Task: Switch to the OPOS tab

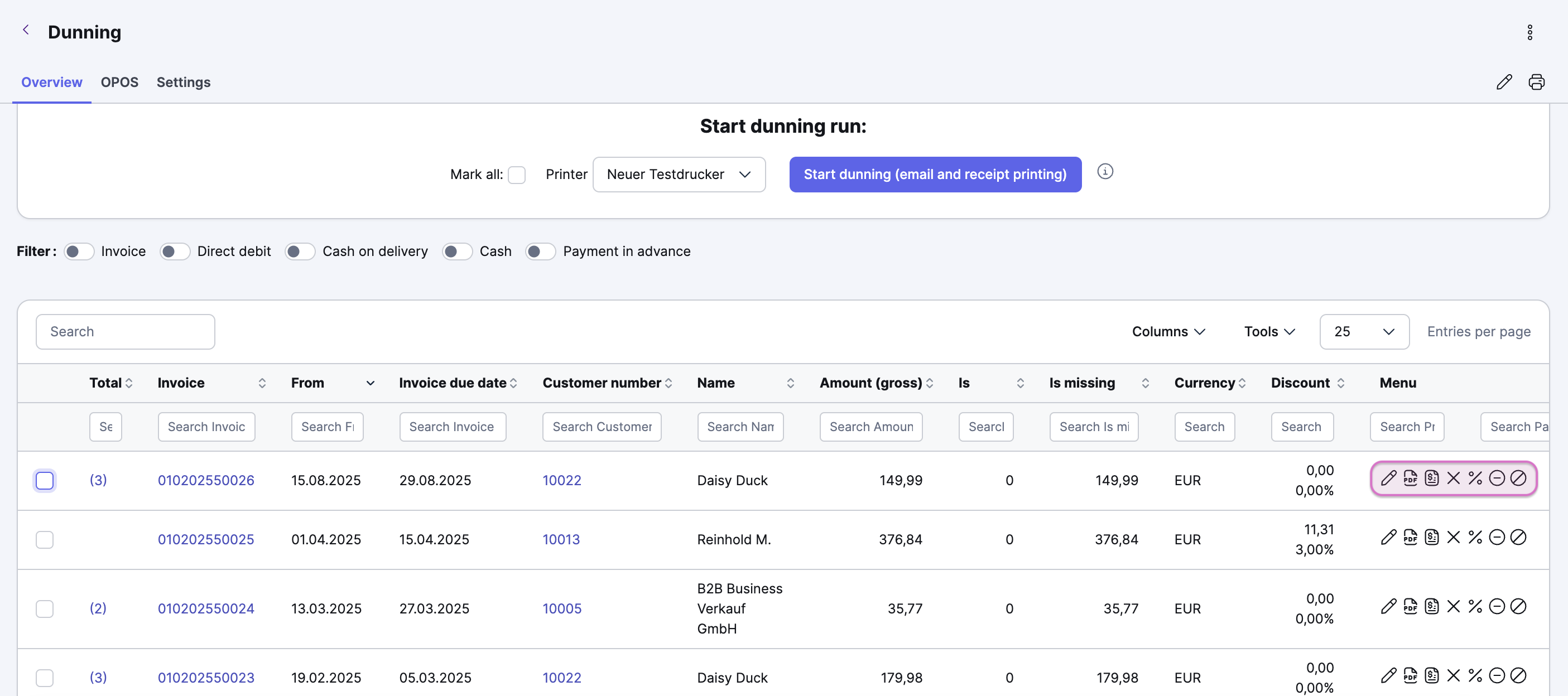Action: tap(119, 82)
